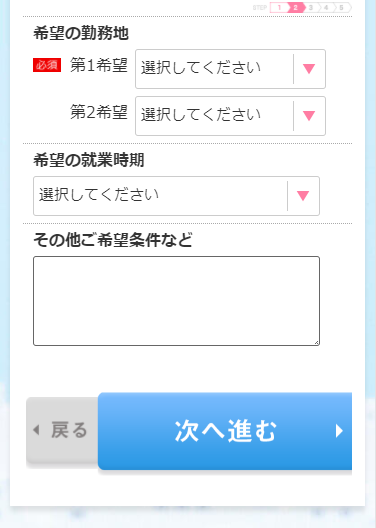Screen dimensions: 376x528
Task: Open the 第1希望 location select box
Action: tap(230, 69)
